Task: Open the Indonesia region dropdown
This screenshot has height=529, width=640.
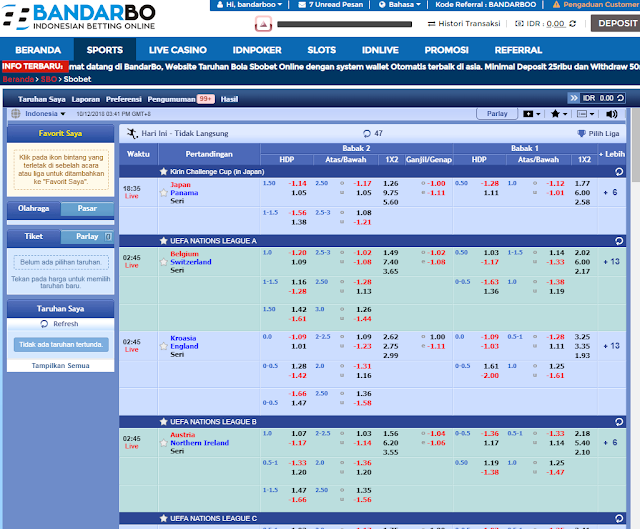Action: [45, 113]
